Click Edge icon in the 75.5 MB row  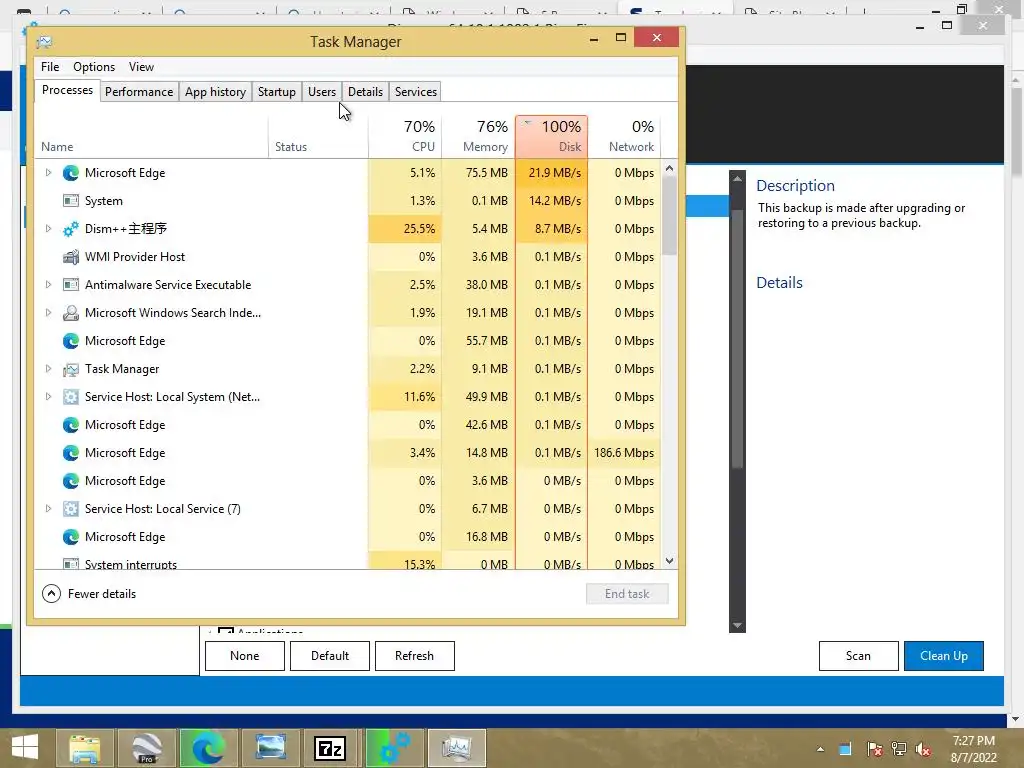coord(71,173)
